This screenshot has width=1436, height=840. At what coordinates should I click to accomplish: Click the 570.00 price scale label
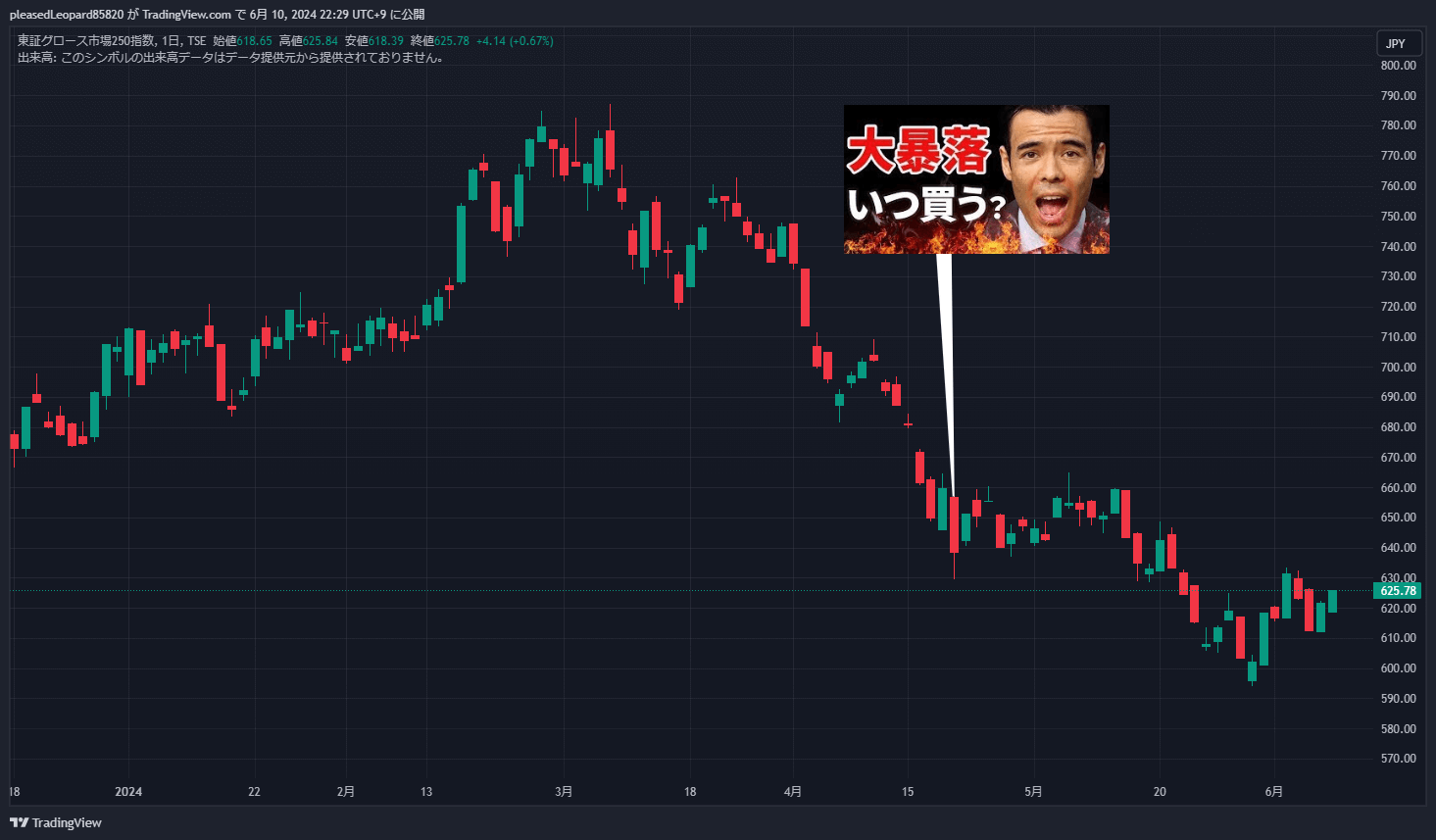point(1398,759)
